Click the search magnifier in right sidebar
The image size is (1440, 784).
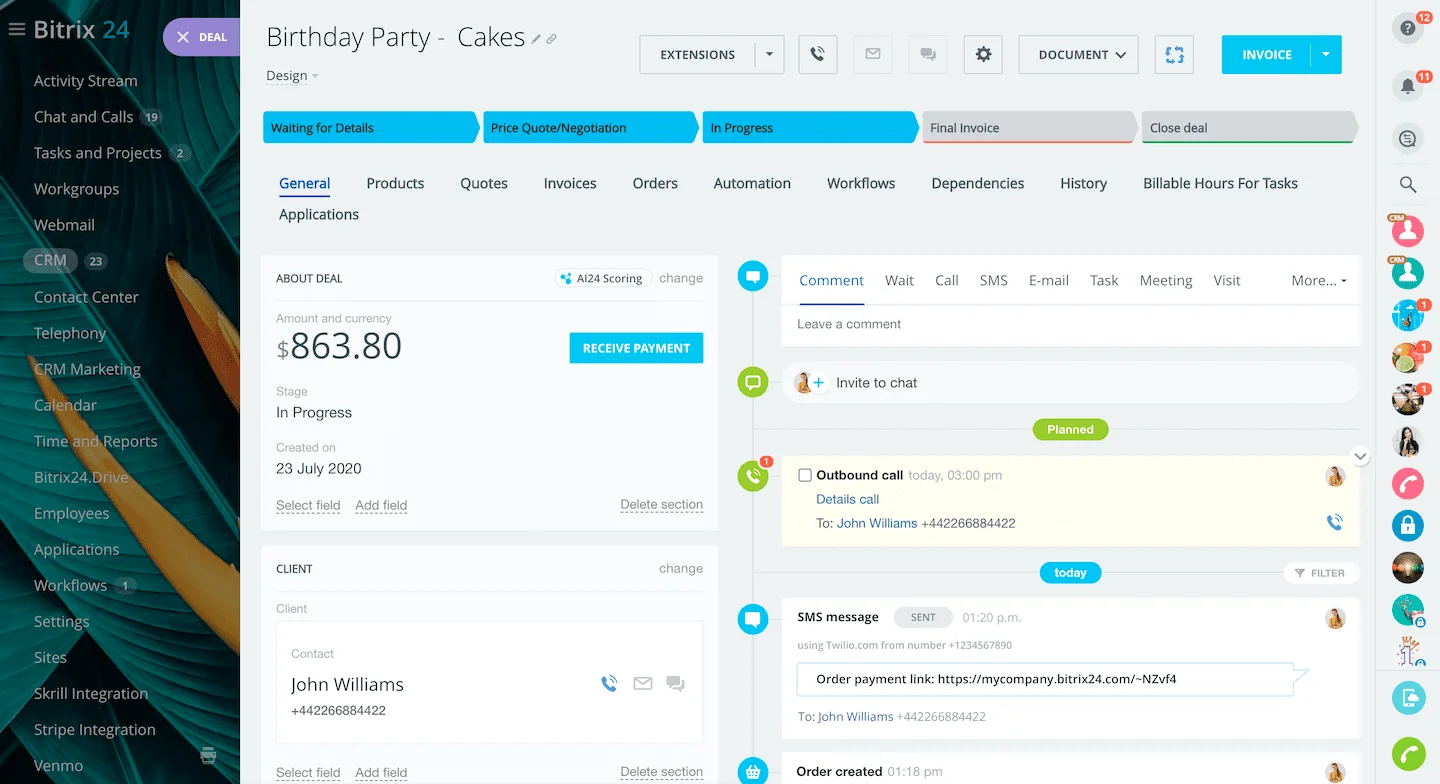1408,184
